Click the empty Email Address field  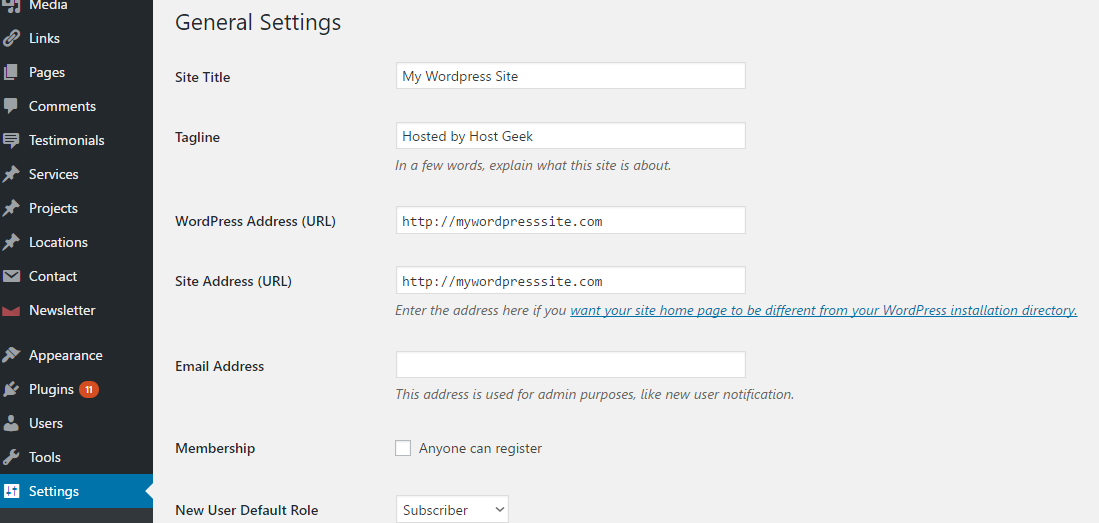point(571,365)
